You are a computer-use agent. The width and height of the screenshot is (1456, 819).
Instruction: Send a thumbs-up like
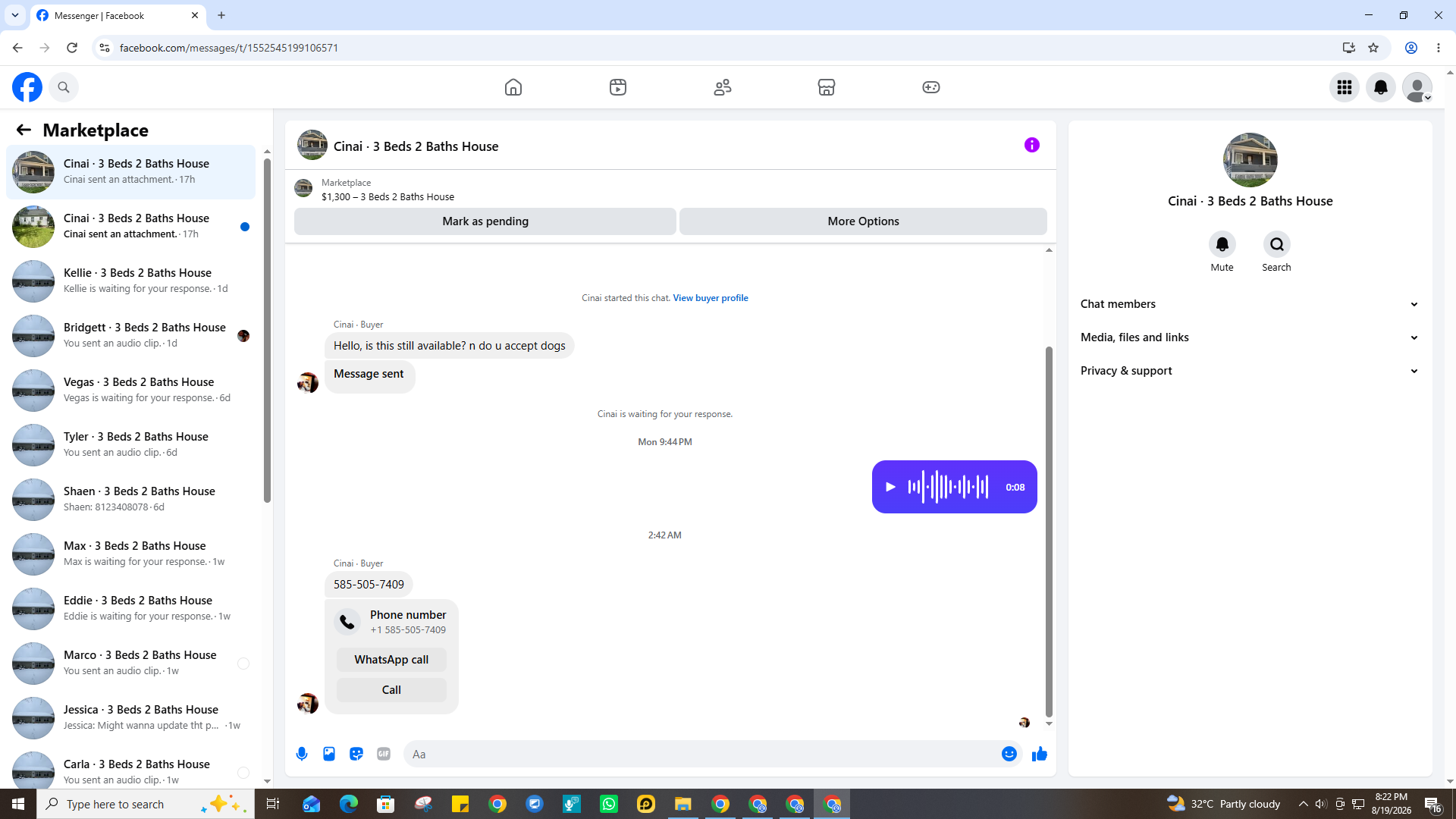[1040, 754]
